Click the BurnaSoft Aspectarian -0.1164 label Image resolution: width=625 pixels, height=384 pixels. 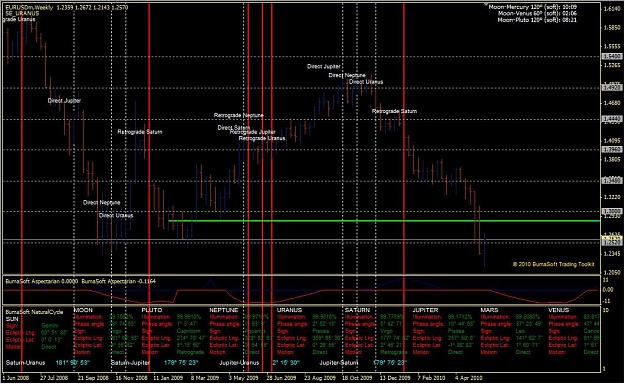coord(118,281)
